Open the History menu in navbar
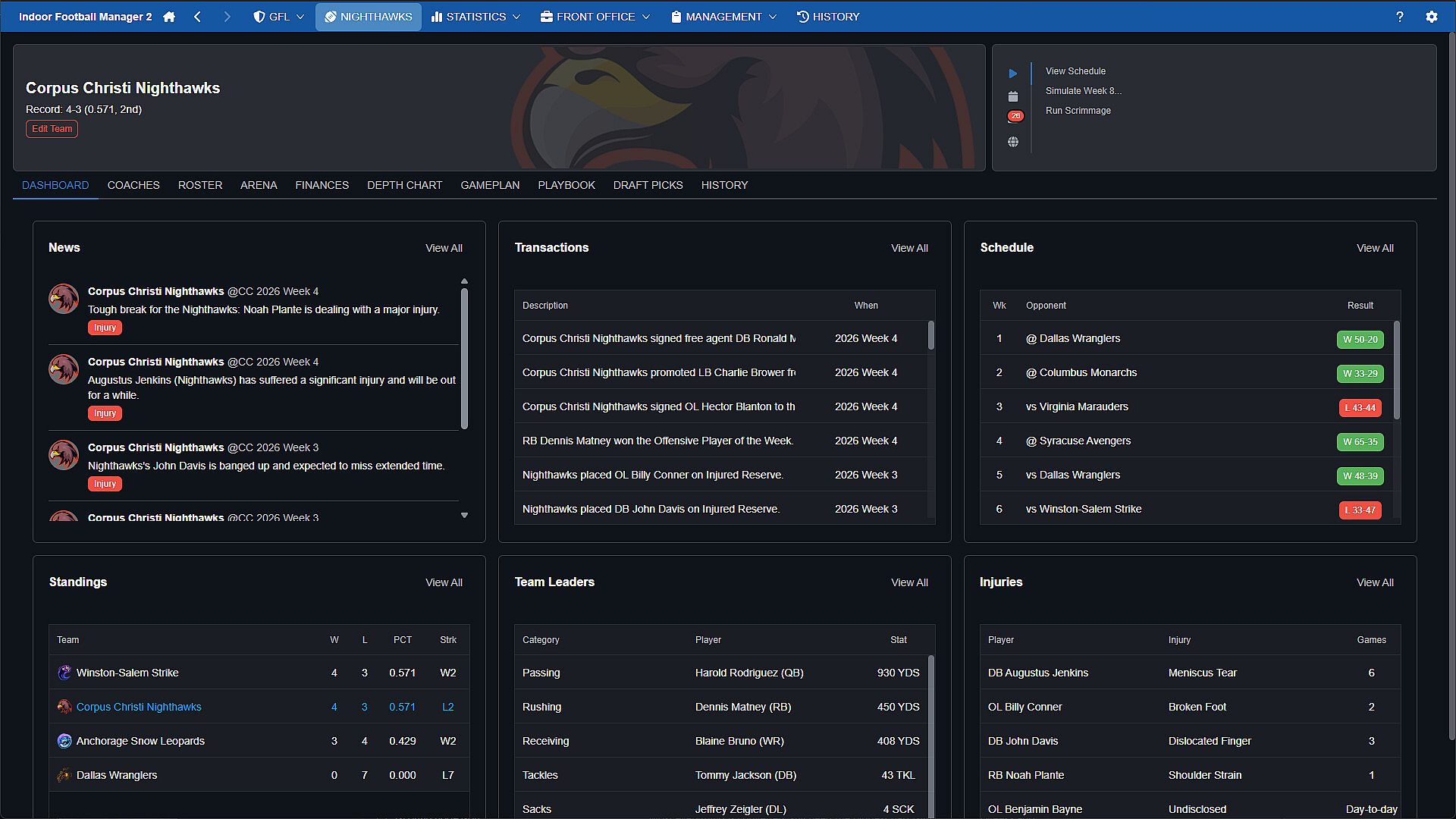1456x819 pixels. click(x=828, y=17)
